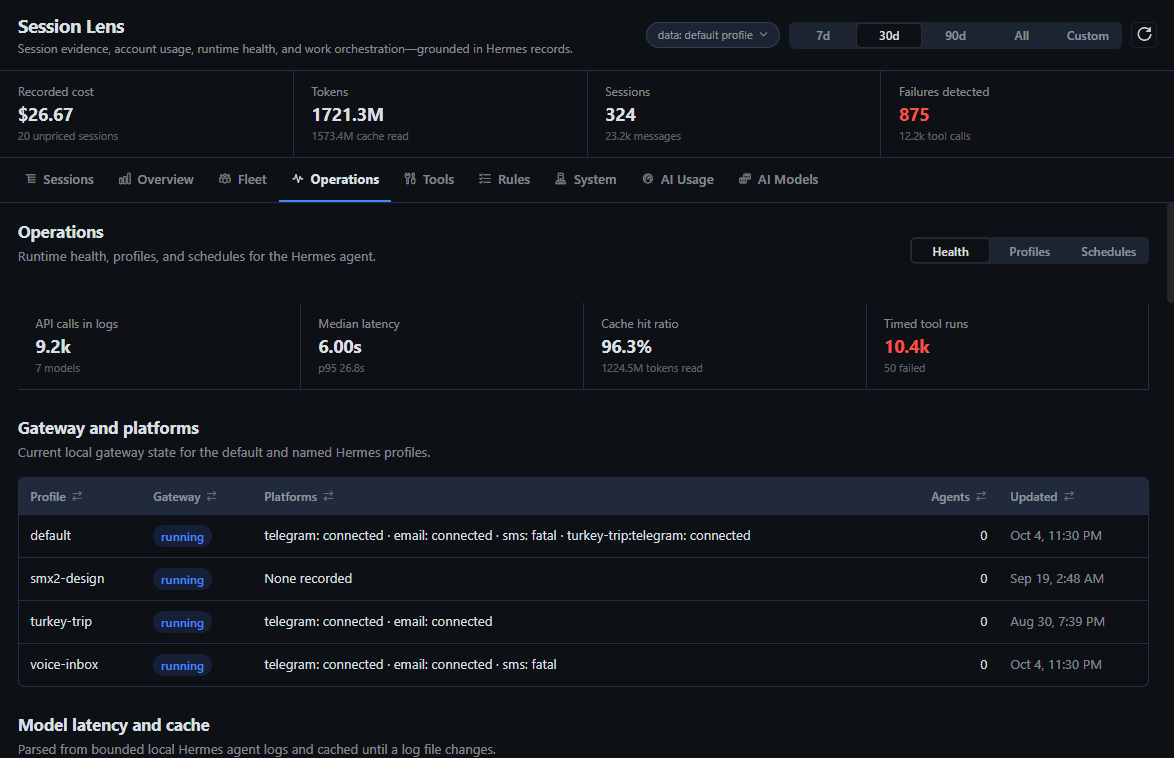Click the AI Models tab icon
This screenshot has height=758, width=1174.
click(744, 179)
